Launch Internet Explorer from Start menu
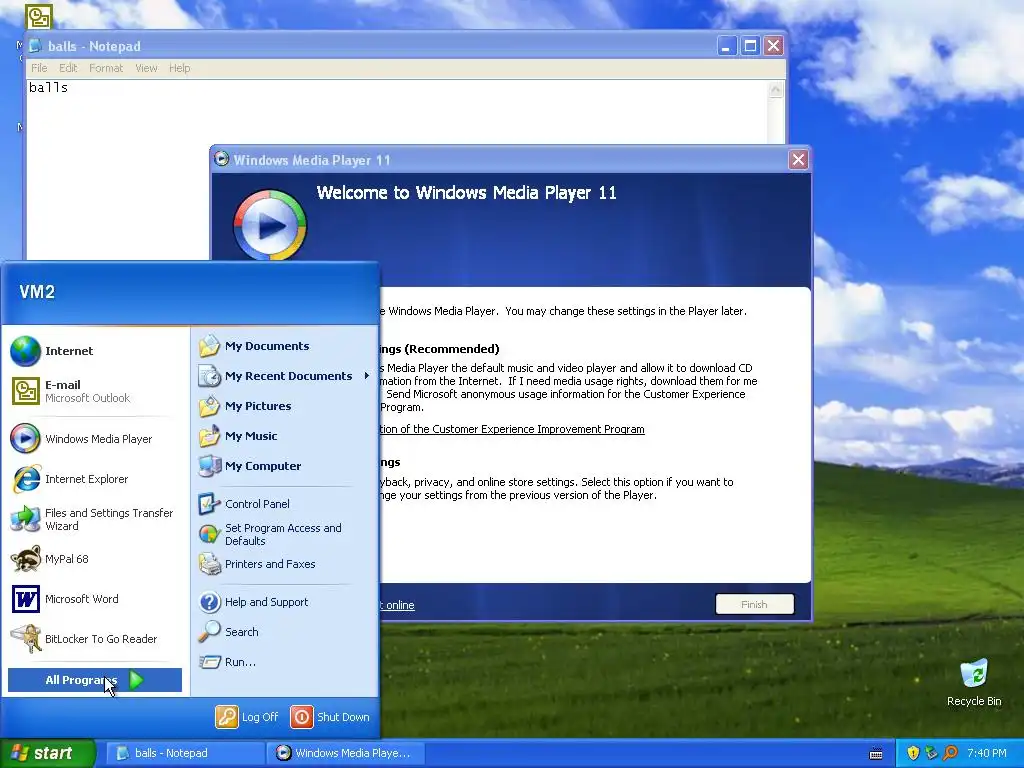1024x768 pixels. [x=95, y=479]
